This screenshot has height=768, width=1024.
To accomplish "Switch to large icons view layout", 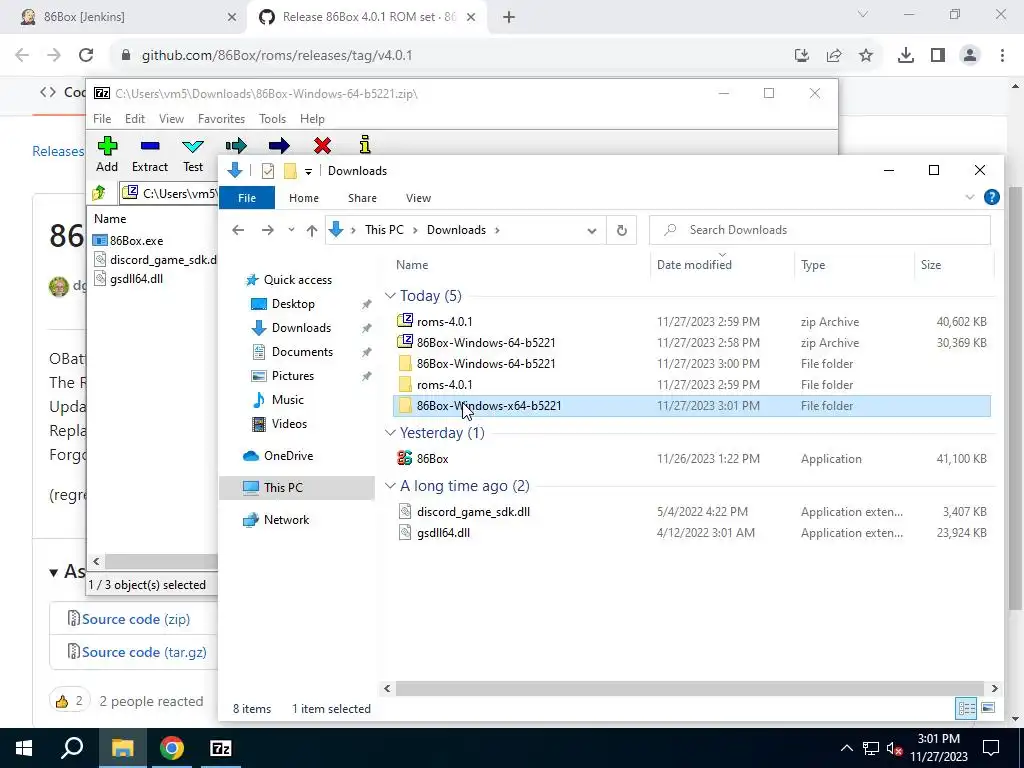I will tap(988, 708).
